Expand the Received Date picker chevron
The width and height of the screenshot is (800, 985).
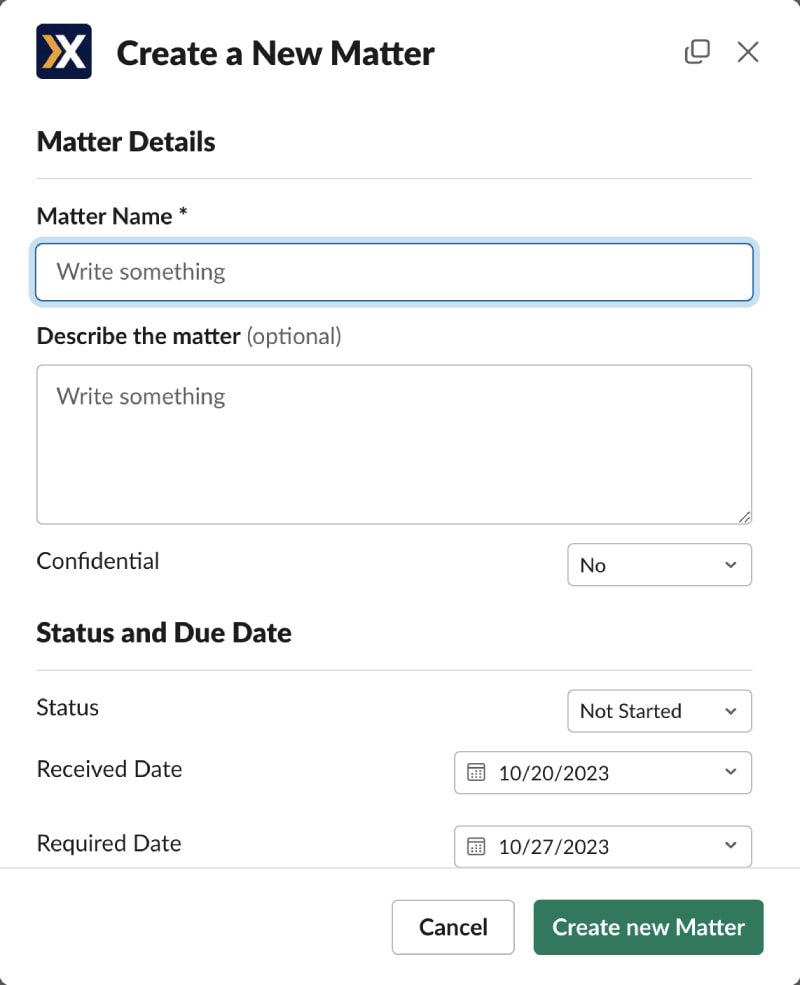point(729,773)
